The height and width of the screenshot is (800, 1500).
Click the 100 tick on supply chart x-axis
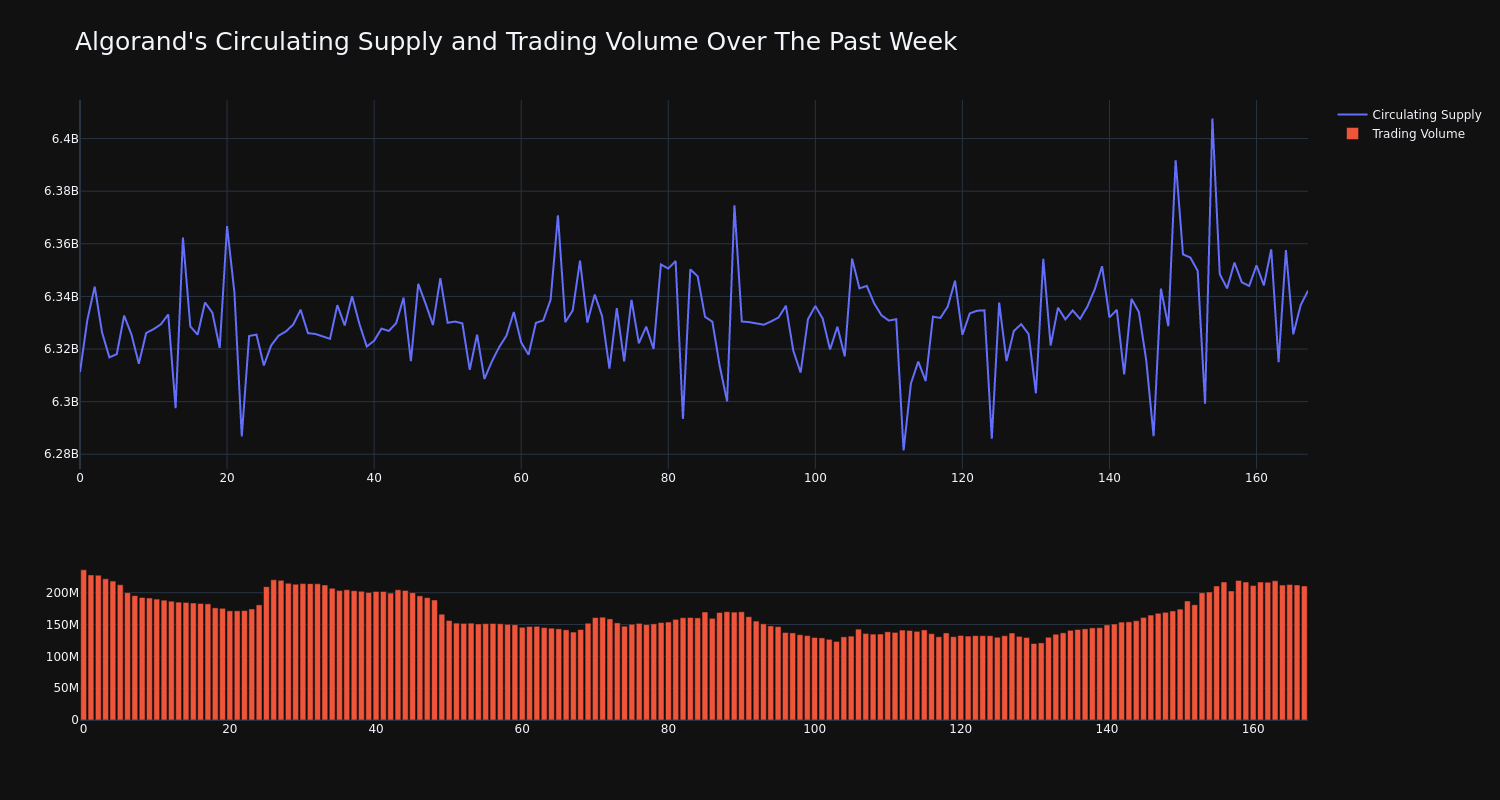tap(815, 478)
